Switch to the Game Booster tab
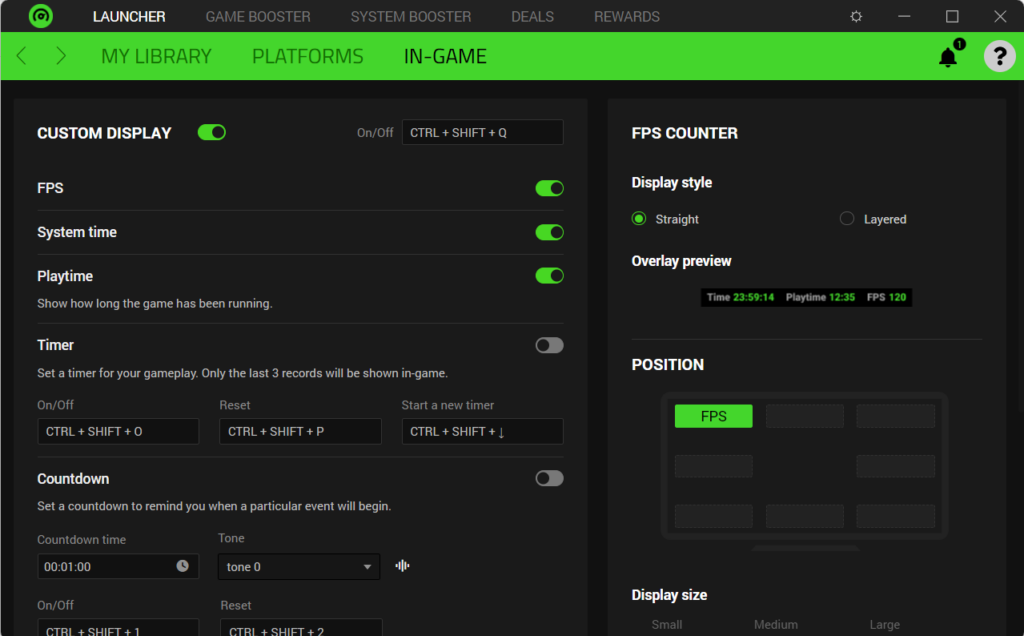Screen dimensions: 1024x636 coord(258,17)
